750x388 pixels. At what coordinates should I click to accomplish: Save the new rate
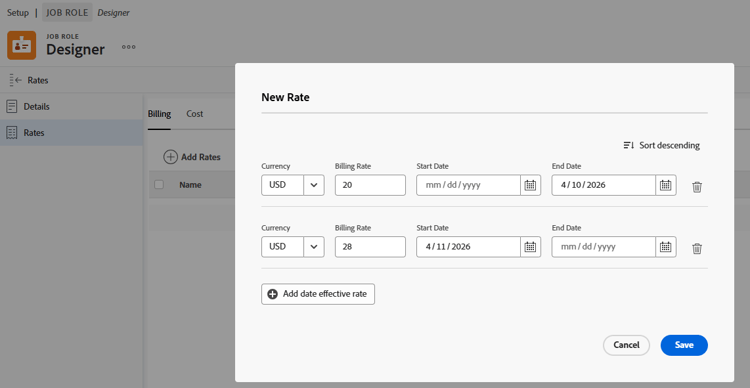click(x=684, y=345)
